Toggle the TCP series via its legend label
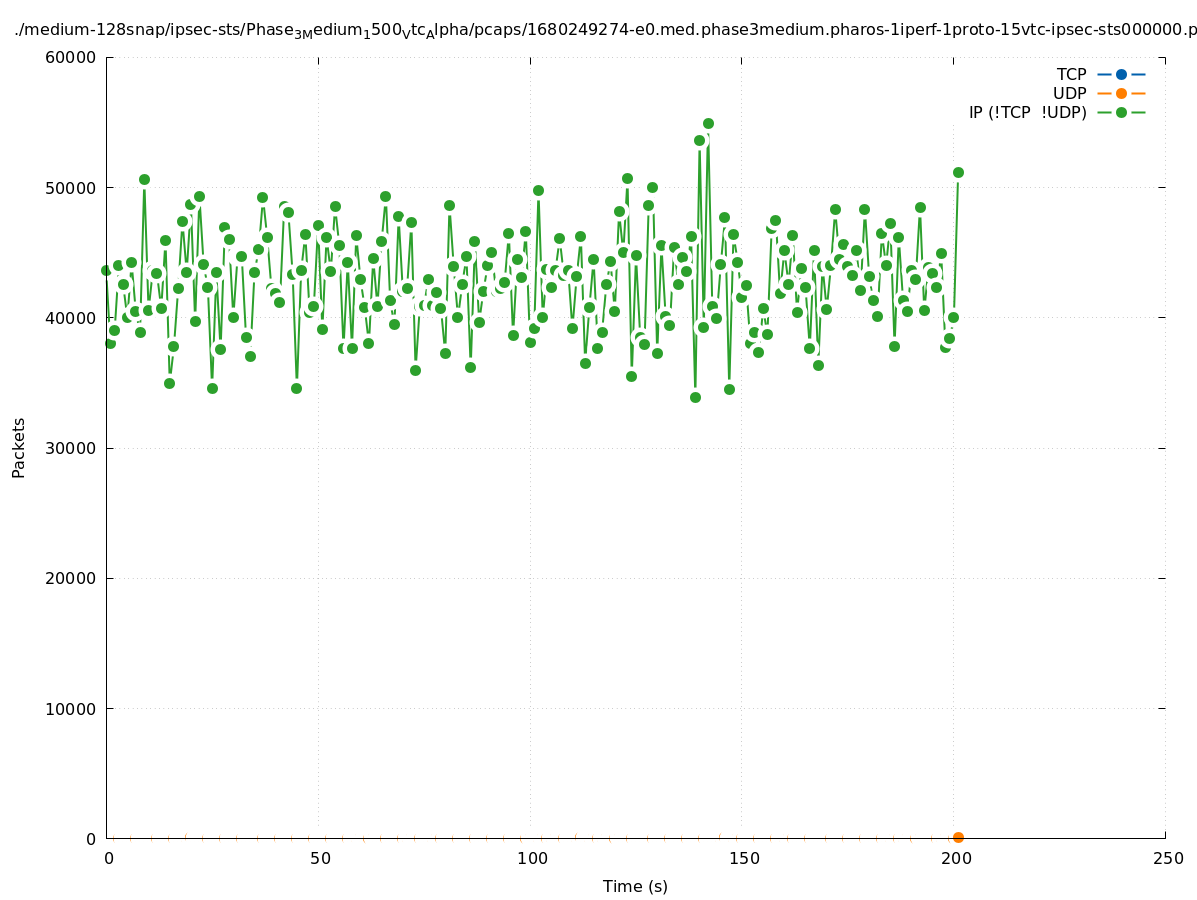Screen dimensions: 1197x900 (1071, 74)
